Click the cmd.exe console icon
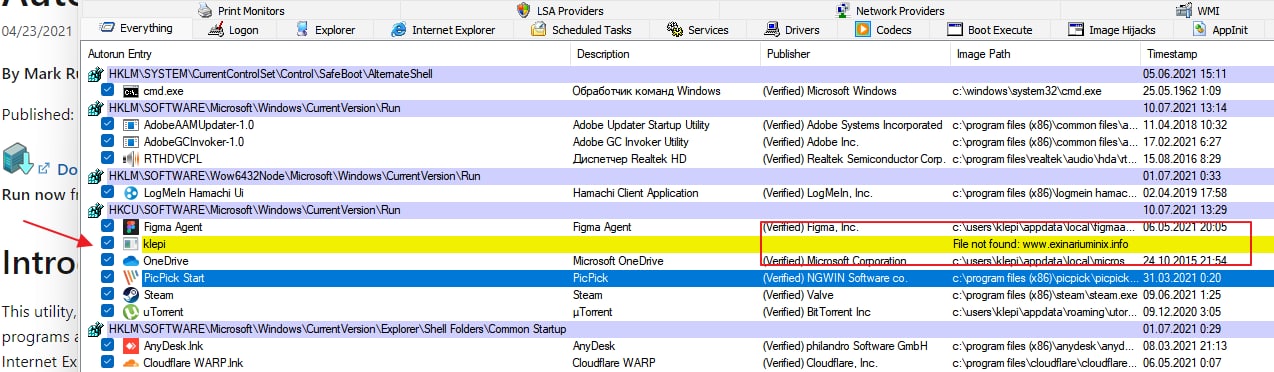 coord(130,91)
